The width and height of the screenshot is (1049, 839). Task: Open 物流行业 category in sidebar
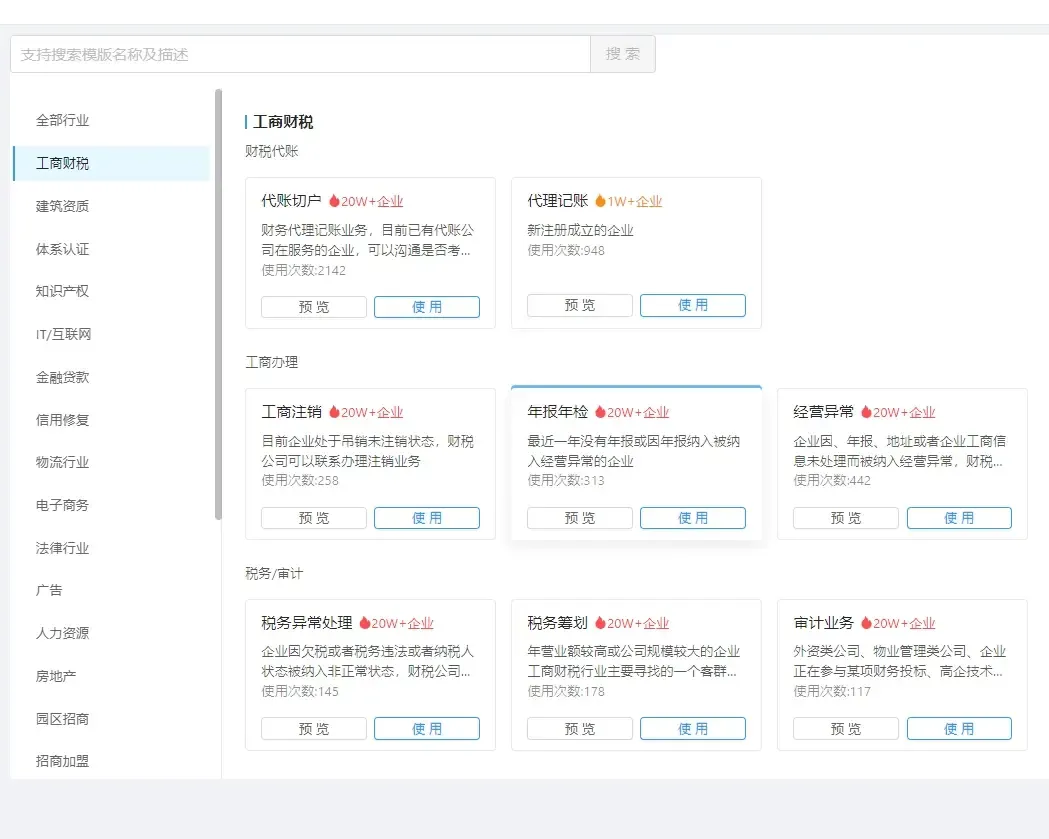[62, 462]
